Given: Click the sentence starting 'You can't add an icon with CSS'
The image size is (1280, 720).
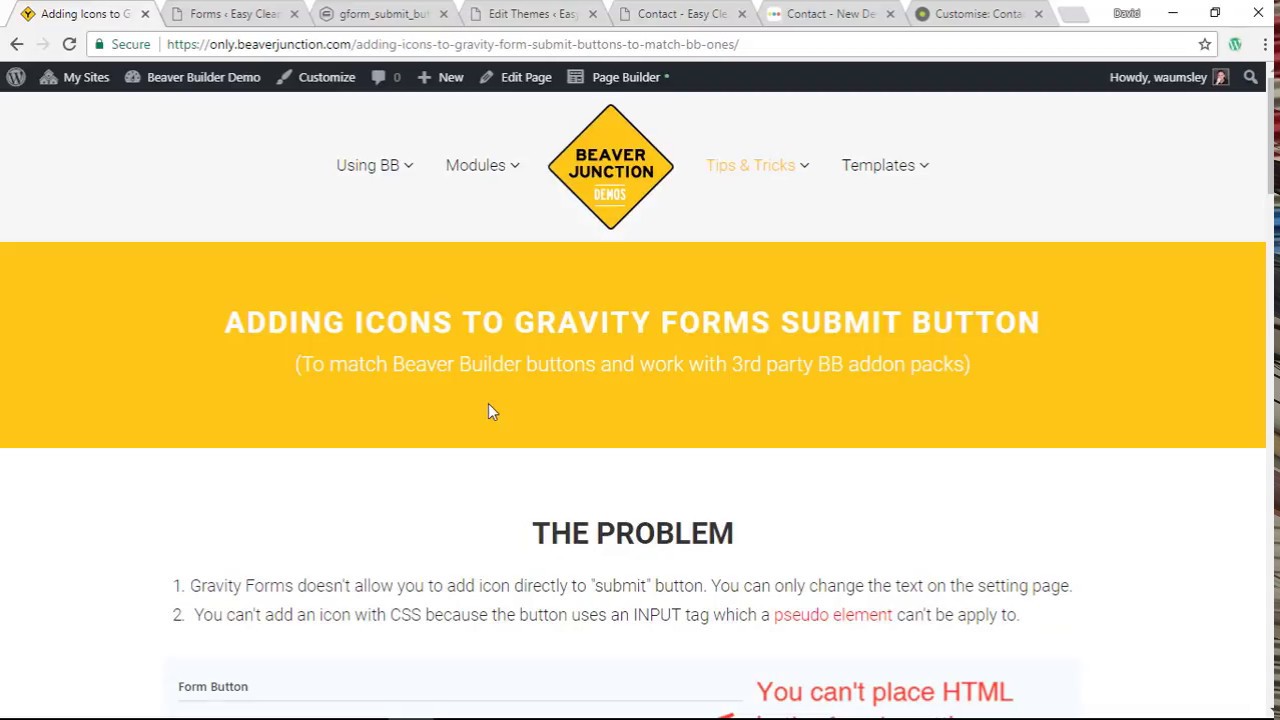Looking at the screenshot, I should pyautogui.click(x=607, y=615).
